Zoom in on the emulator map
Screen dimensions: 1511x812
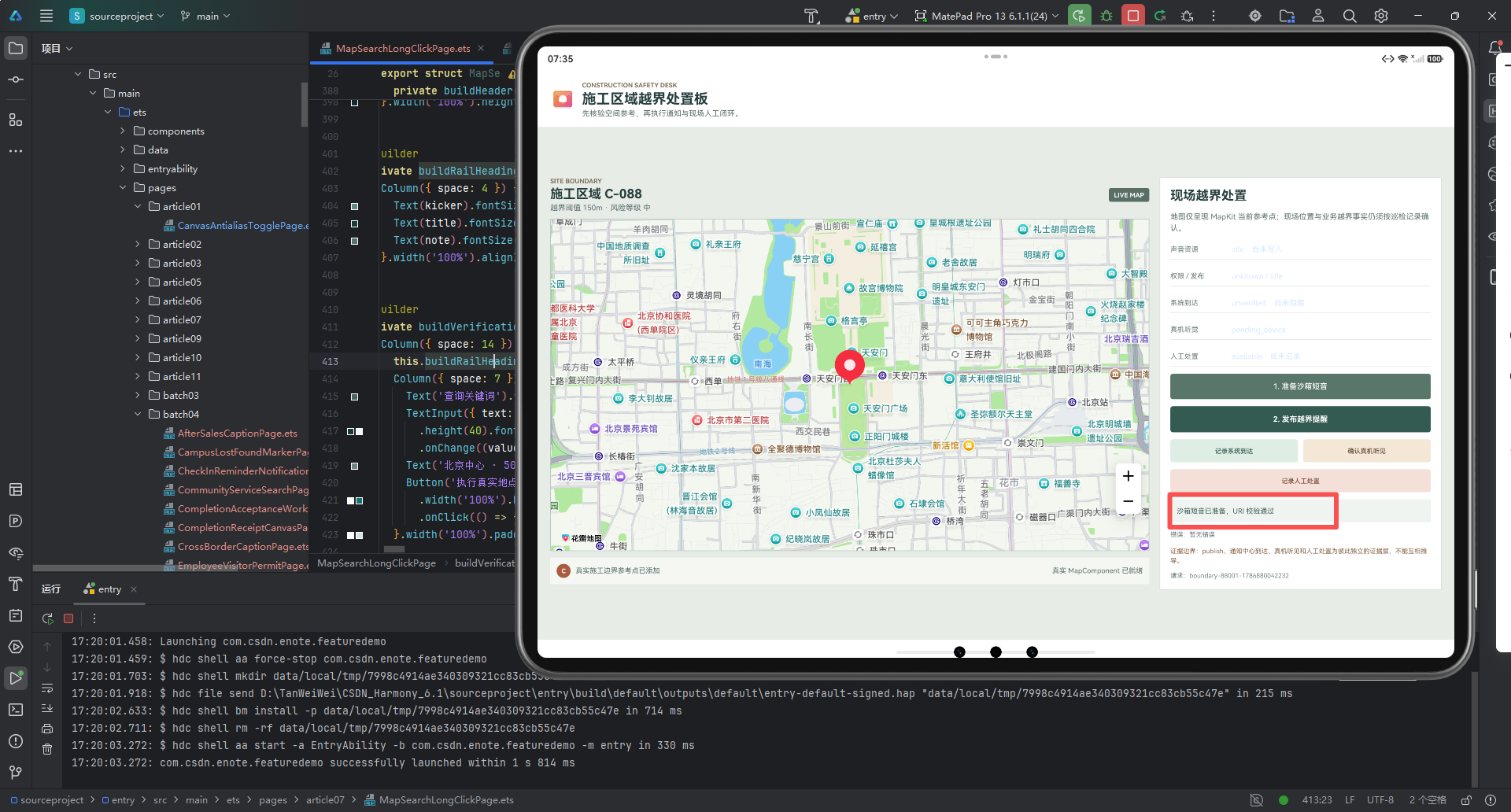point(1128,476)
